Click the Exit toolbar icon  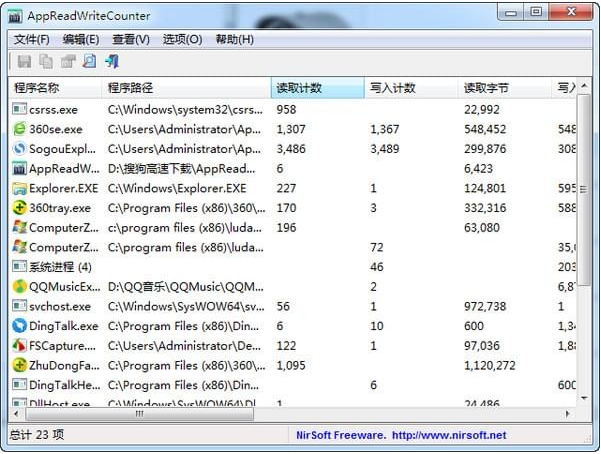(x=112, y=61)
